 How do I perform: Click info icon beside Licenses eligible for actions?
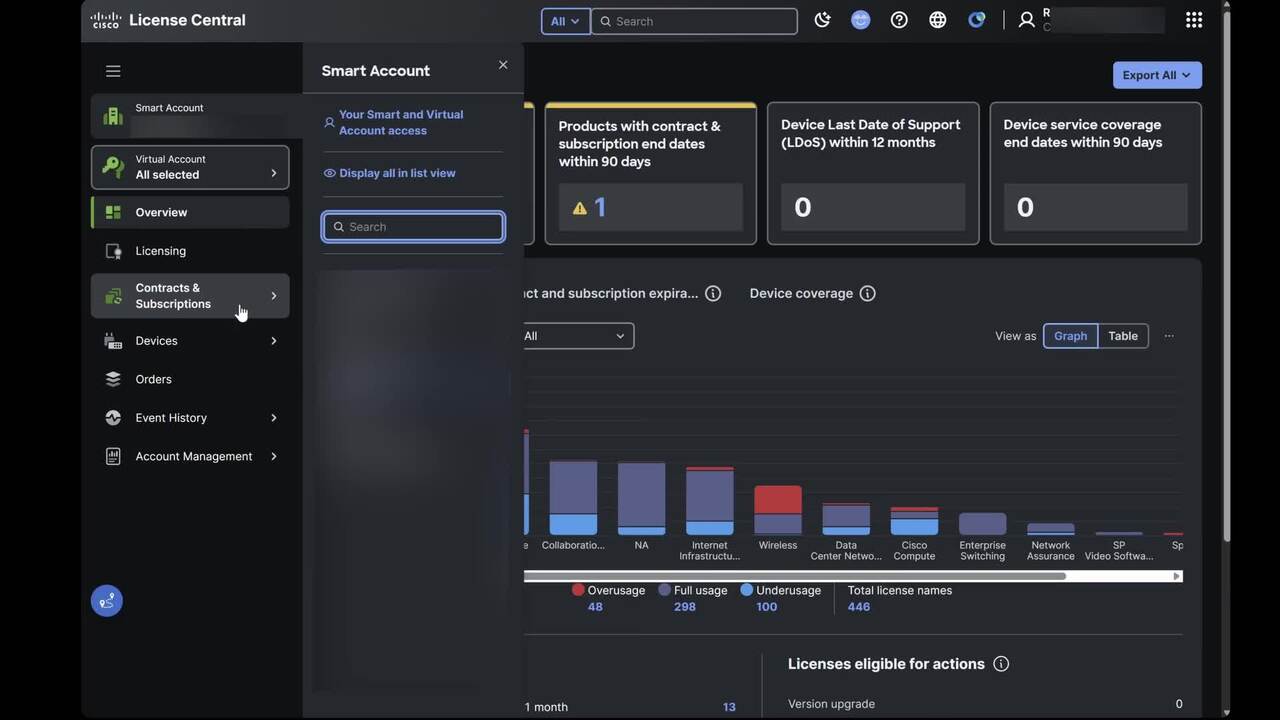pyautogui.click(x=1001, y=664)
